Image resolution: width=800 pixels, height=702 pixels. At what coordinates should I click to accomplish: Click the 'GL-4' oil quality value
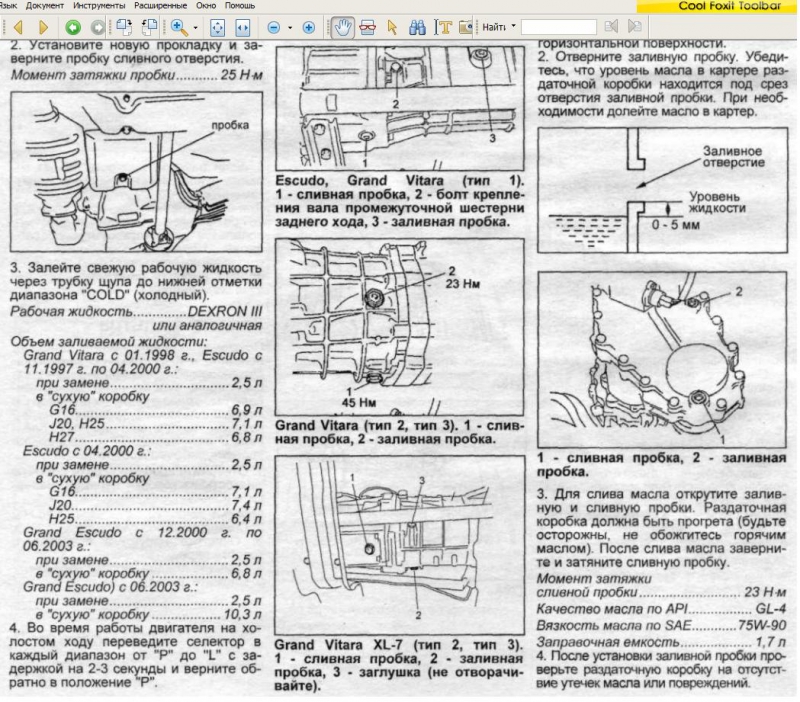[x=770, y=609]
